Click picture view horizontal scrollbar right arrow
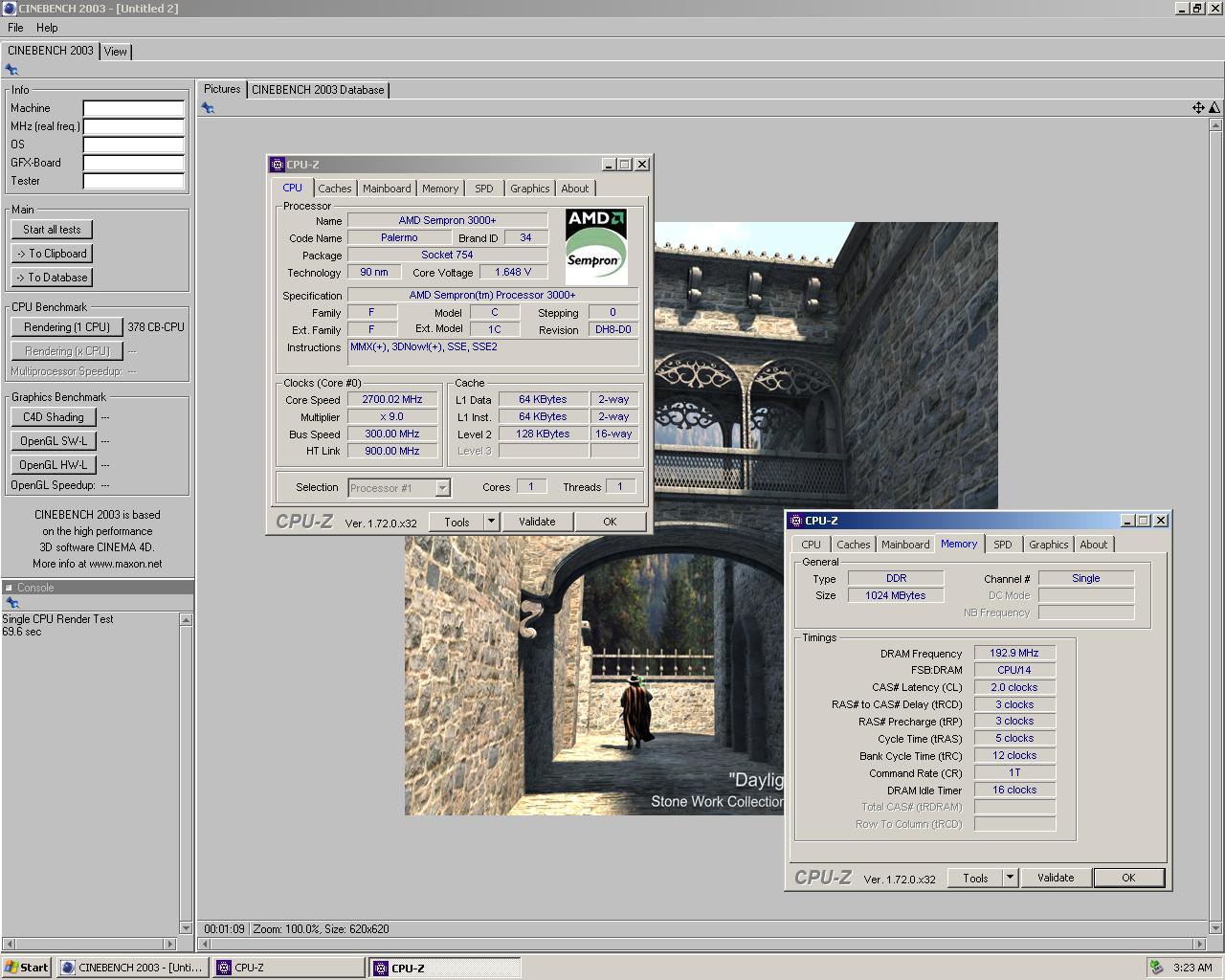 pyautogui.click(x=1200, y=944)
